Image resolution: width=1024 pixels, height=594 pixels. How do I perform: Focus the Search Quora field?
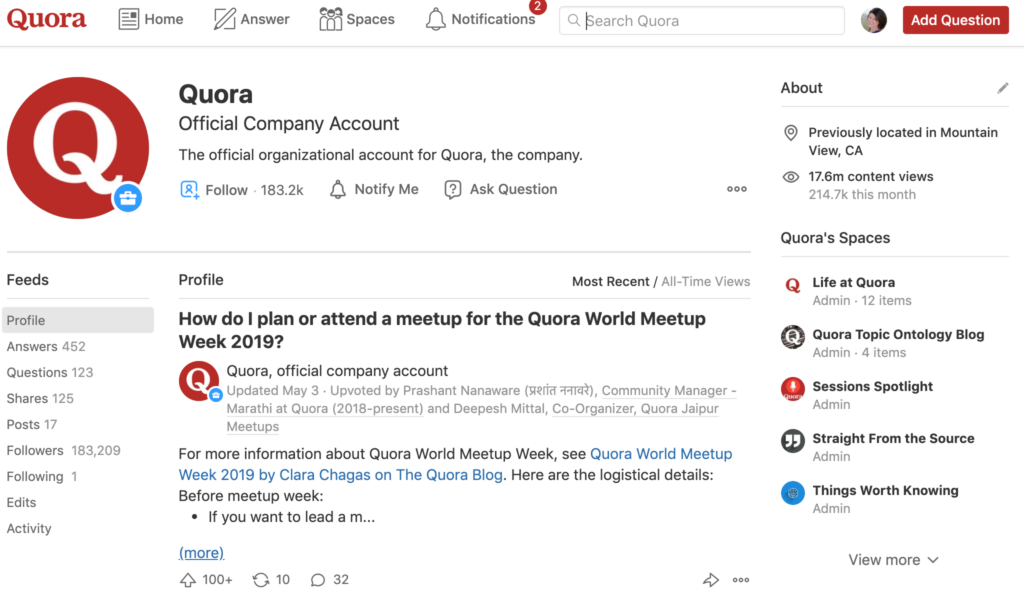click(701, 20)
